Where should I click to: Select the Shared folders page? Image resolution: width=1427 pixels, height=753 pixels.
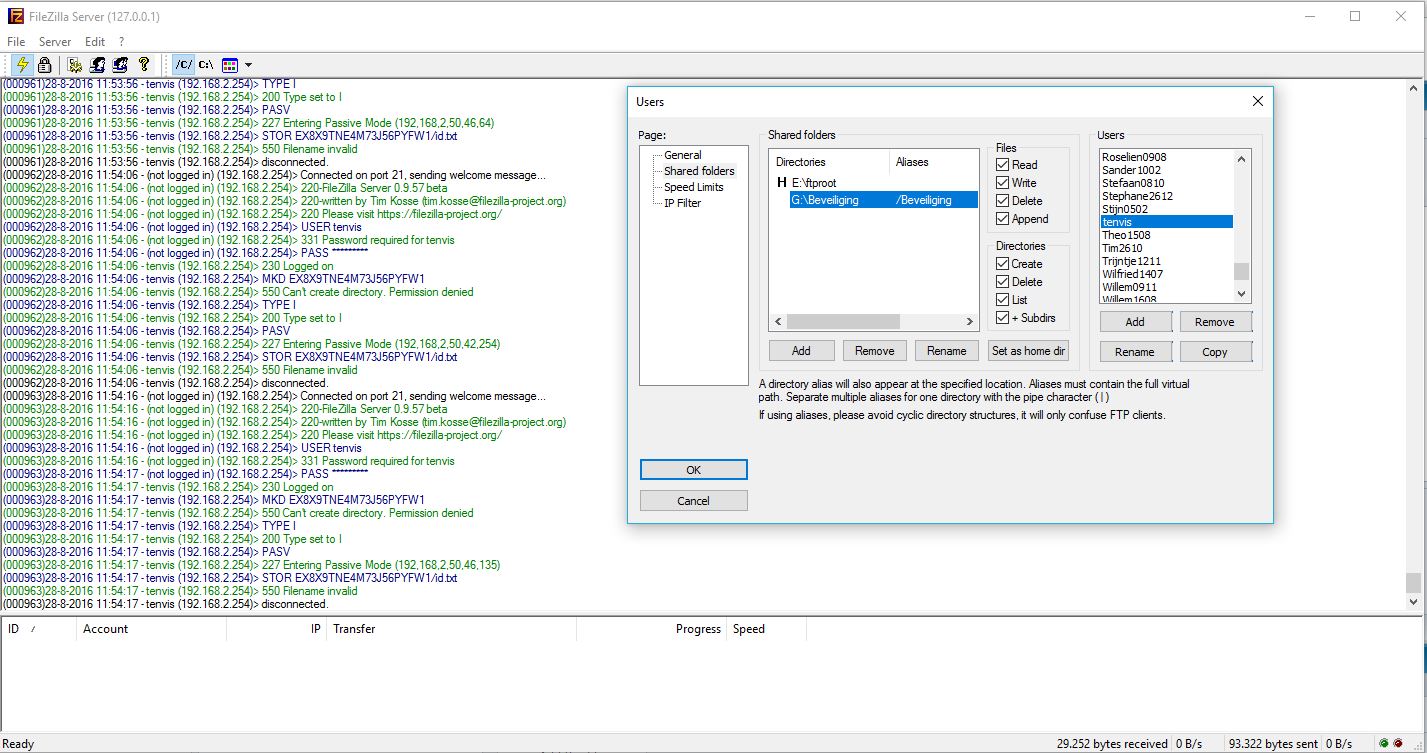(x=699, y=171)
